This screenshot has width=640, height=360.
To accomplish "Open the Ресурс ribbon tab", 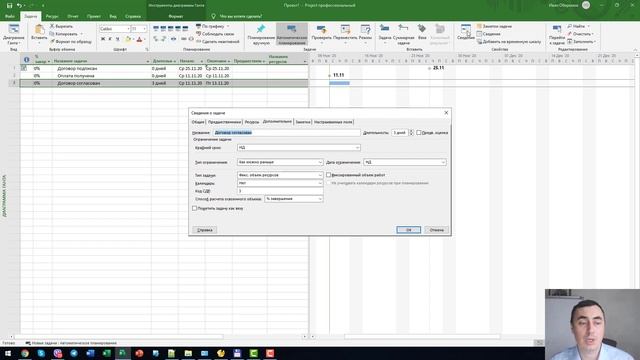I will pyautogui.click(x=52, y=16).
